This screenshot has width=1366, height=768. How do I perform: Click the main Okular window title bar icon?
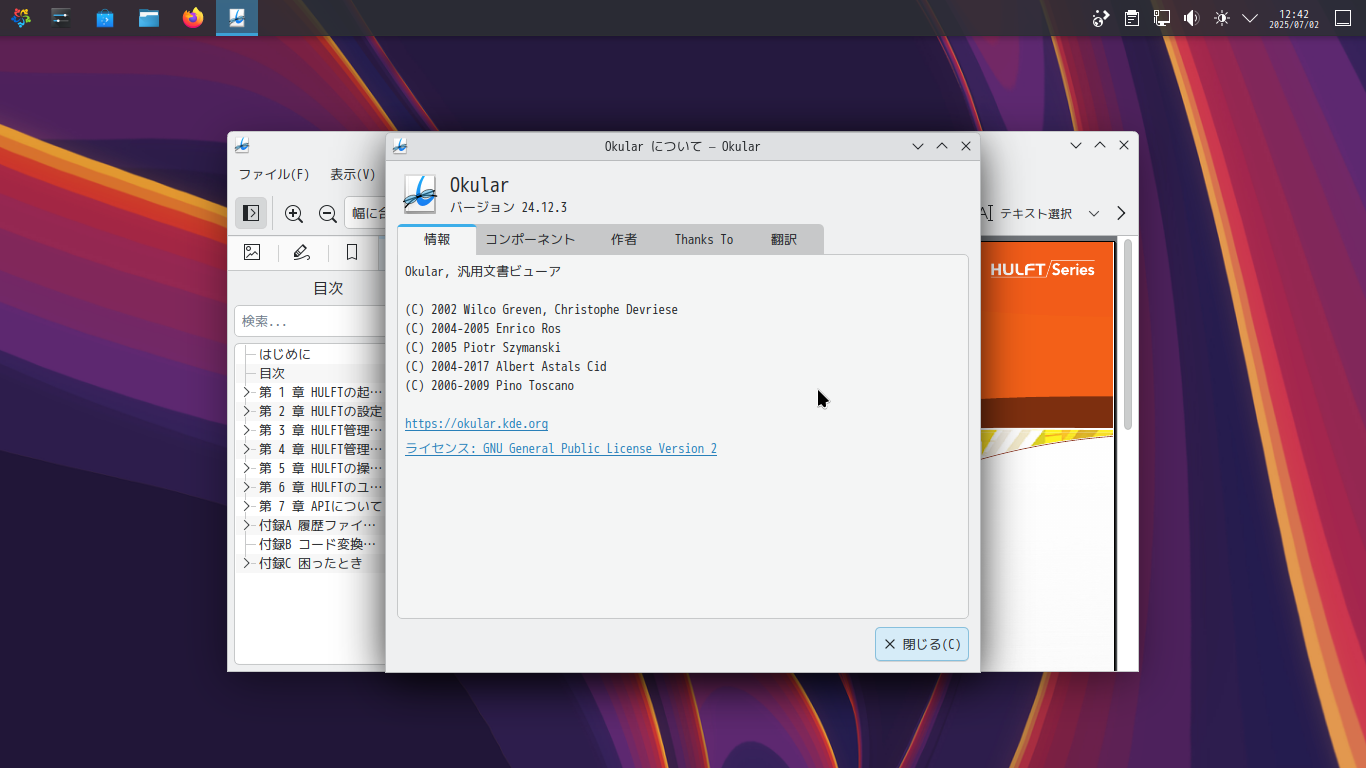tap(242, 145)
